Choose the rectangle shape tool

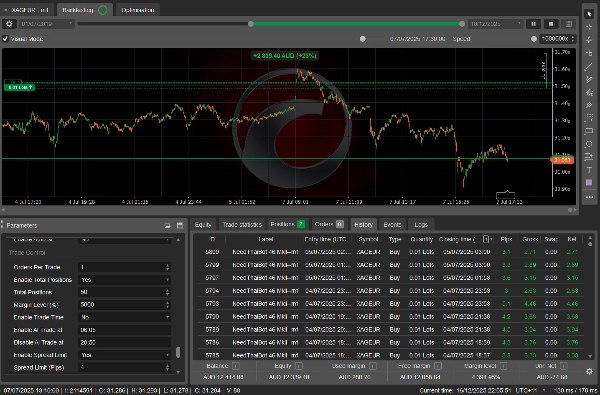589,131
